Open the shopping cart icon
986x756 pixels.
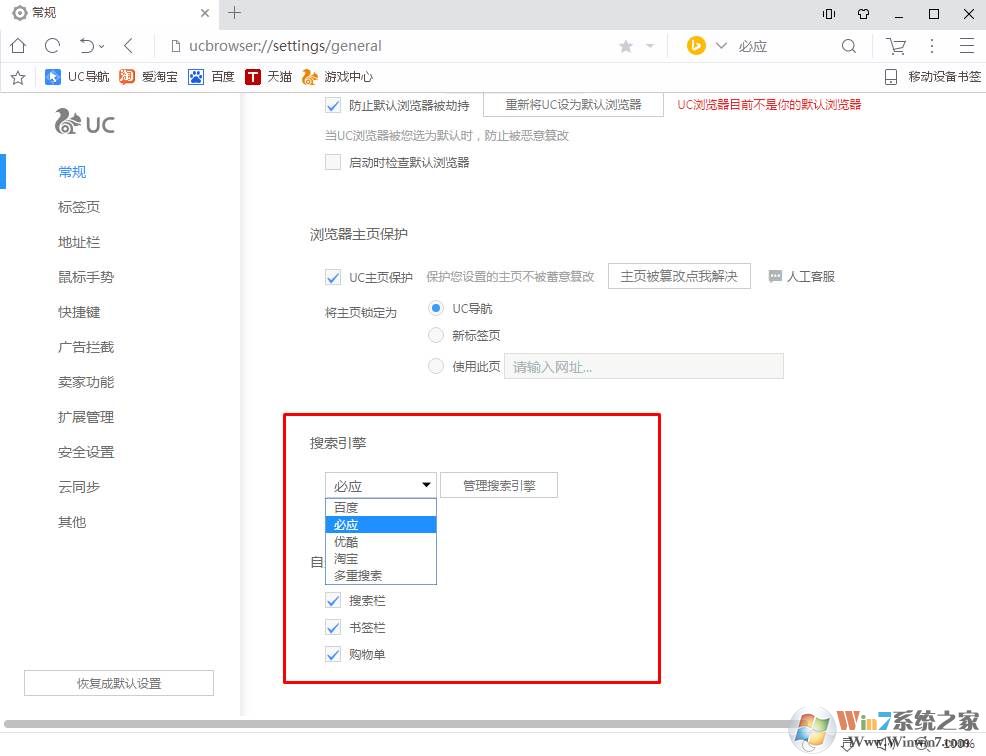895,46
